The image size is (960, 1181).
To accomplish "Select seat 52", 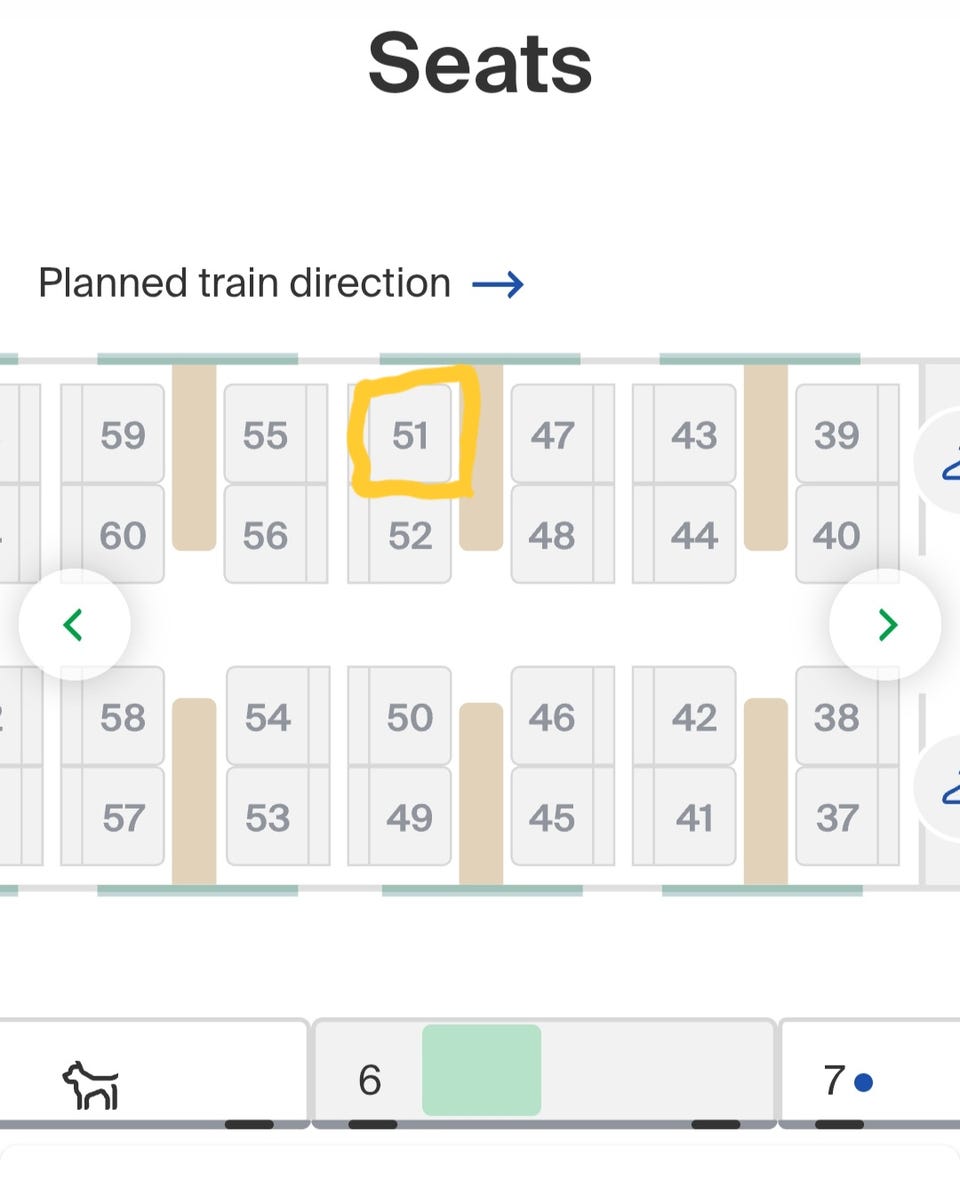I will tap(410, 536).
